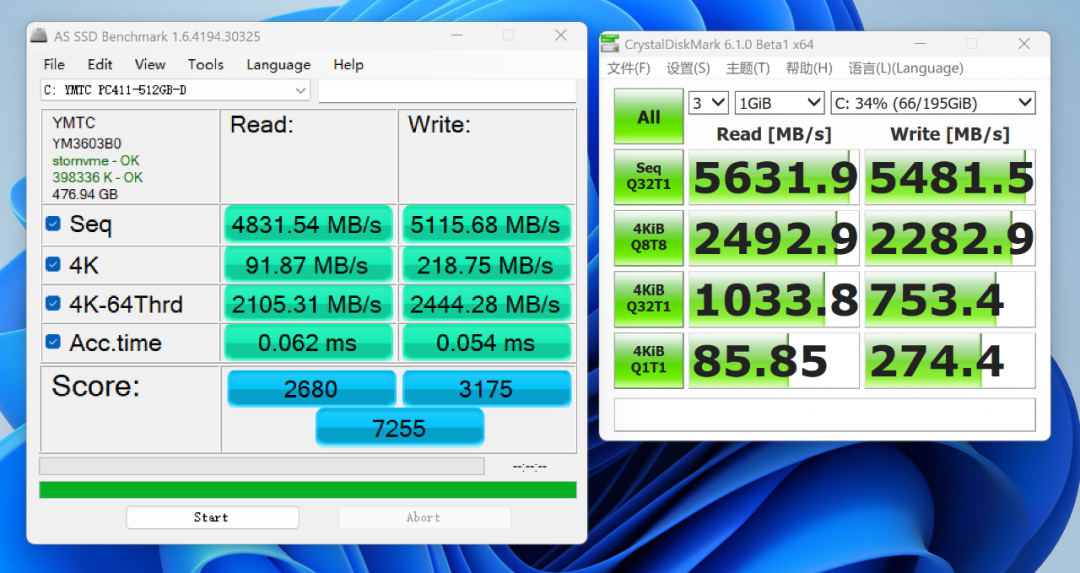
Task: Click the empty text field beside drive dropdown
Action: coord(447,90)
